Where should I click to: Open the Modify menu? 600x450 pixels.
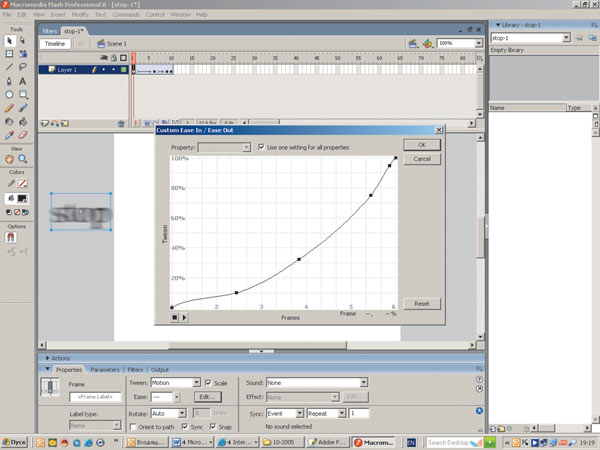click(x=79, y=15)
